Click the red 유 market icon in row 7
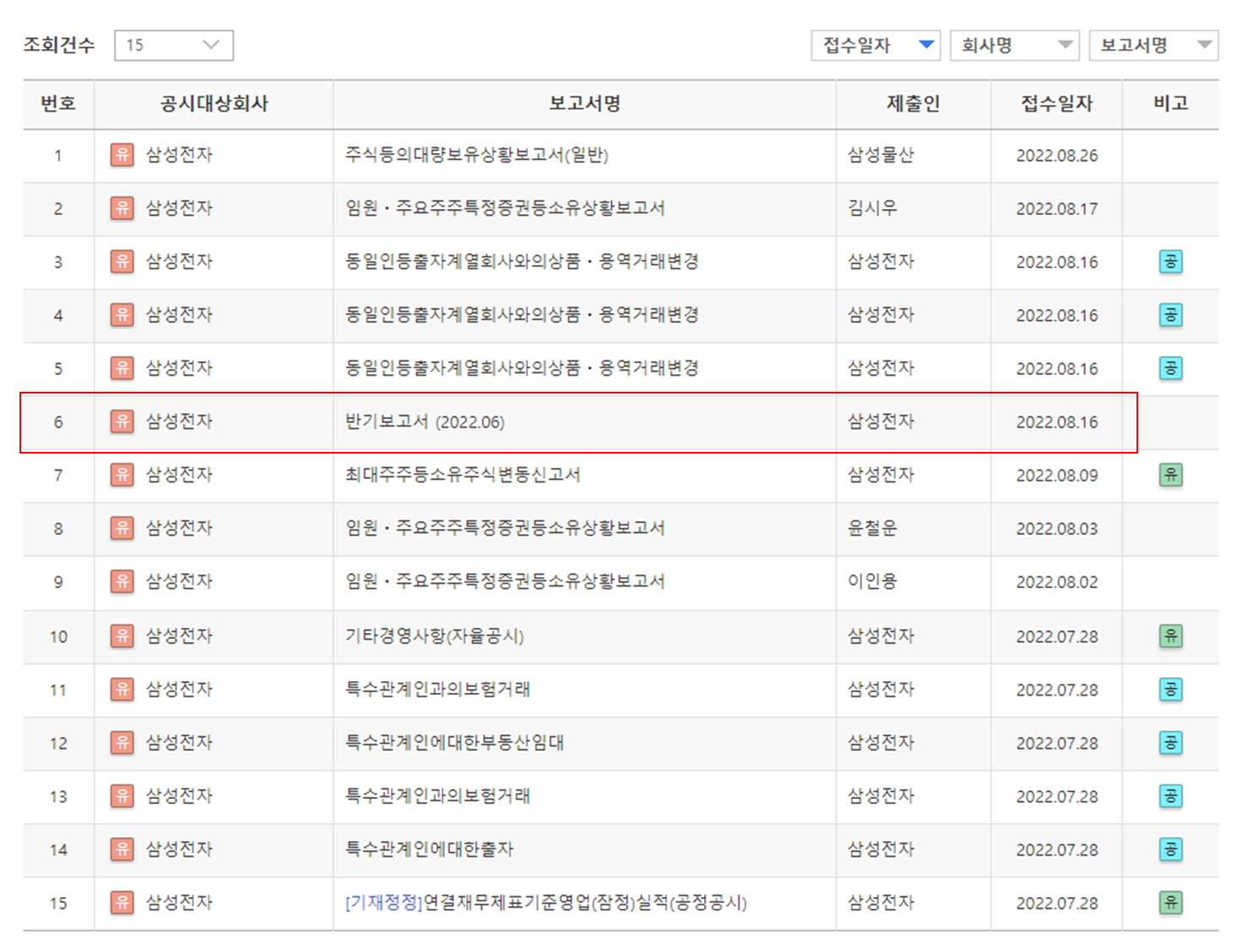This screenshot has height=952, width=1249. [123, 475]
